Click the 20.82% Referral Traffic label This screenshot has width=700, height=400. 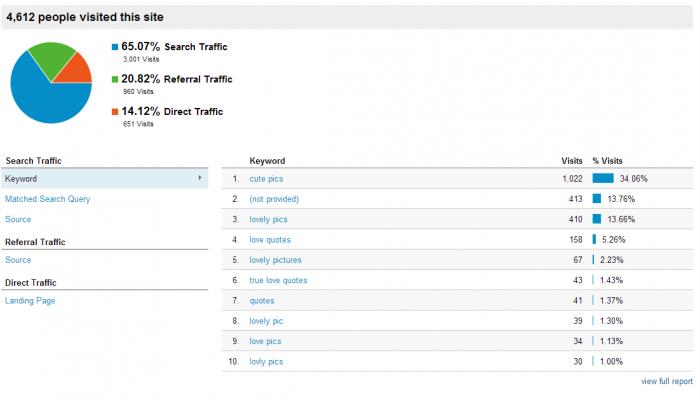click(x=177, y=79)
